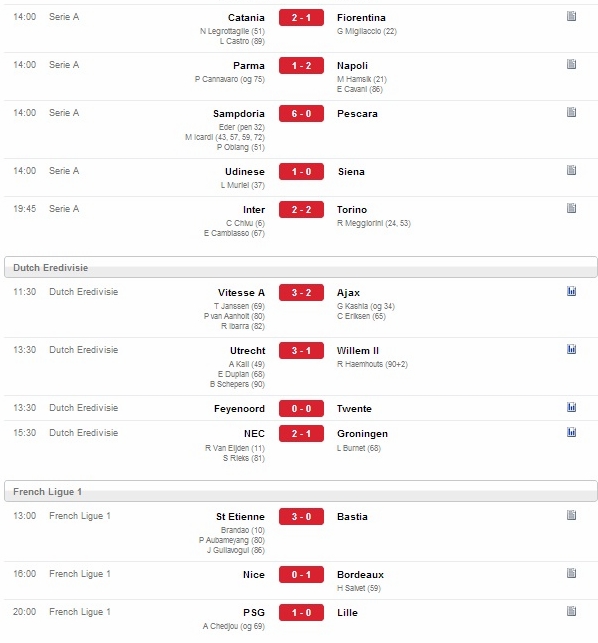The height and width of the screenshot is (643, 598).
Task: Open the Ajax team link
Action: 348,293
